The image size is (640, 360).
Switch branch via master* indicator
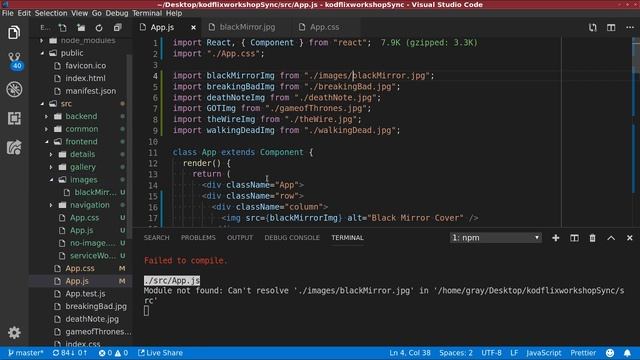(x=25, y=353)
